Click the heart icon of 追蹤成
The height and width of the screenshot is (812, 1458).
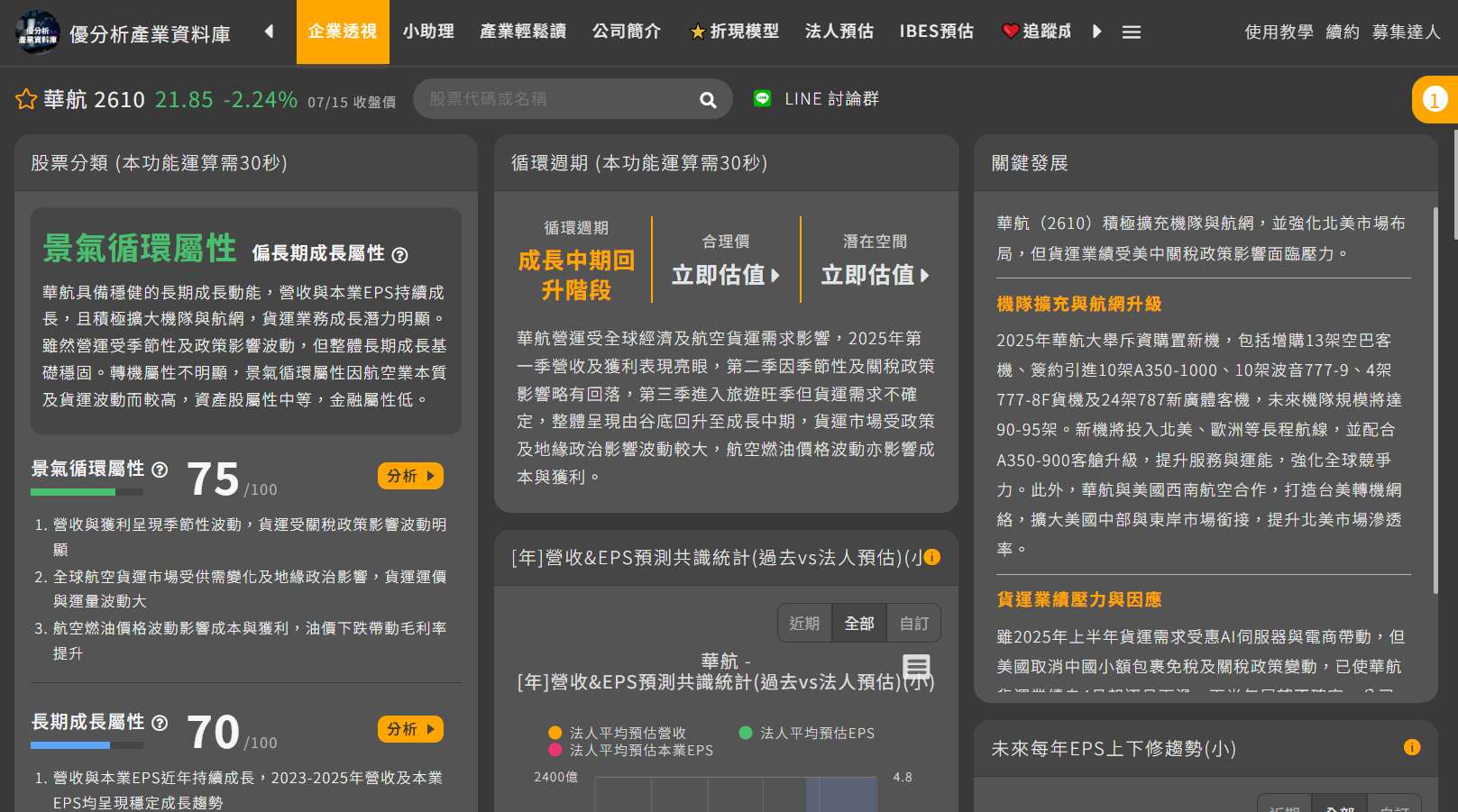click(1011, 32)
